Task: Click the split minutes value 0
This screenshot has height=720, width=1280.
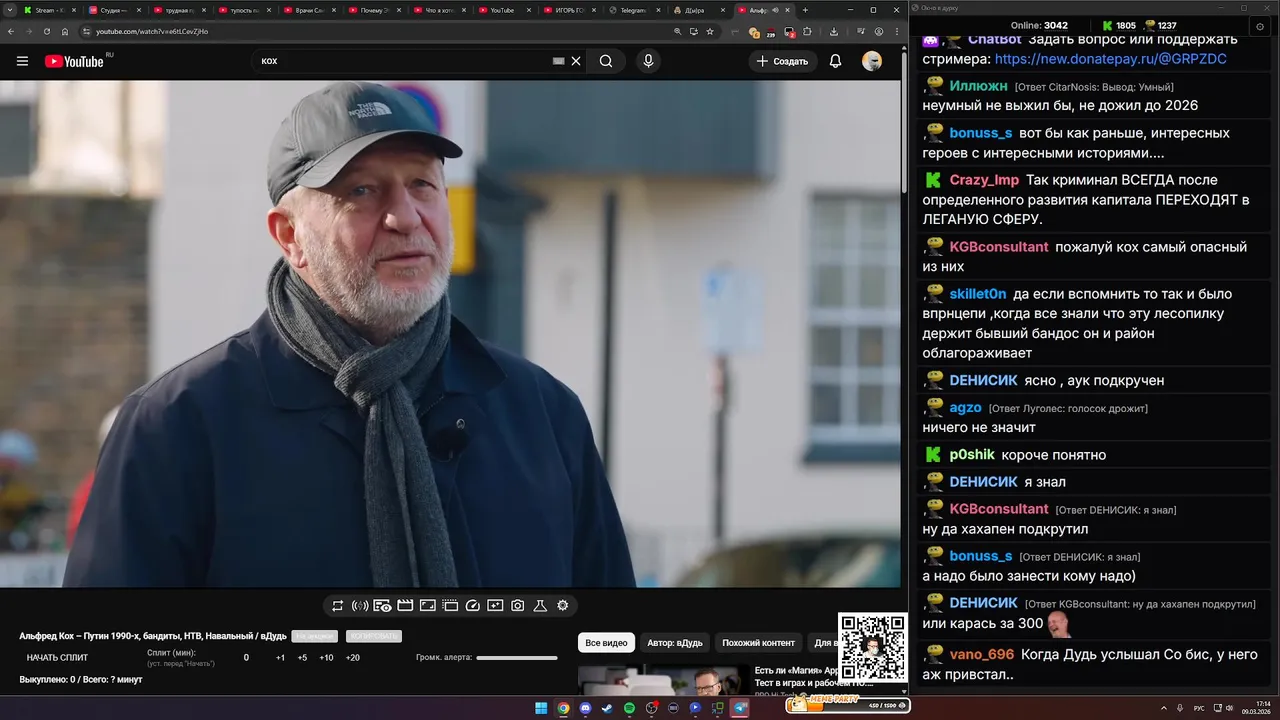Action: [246, 658]
